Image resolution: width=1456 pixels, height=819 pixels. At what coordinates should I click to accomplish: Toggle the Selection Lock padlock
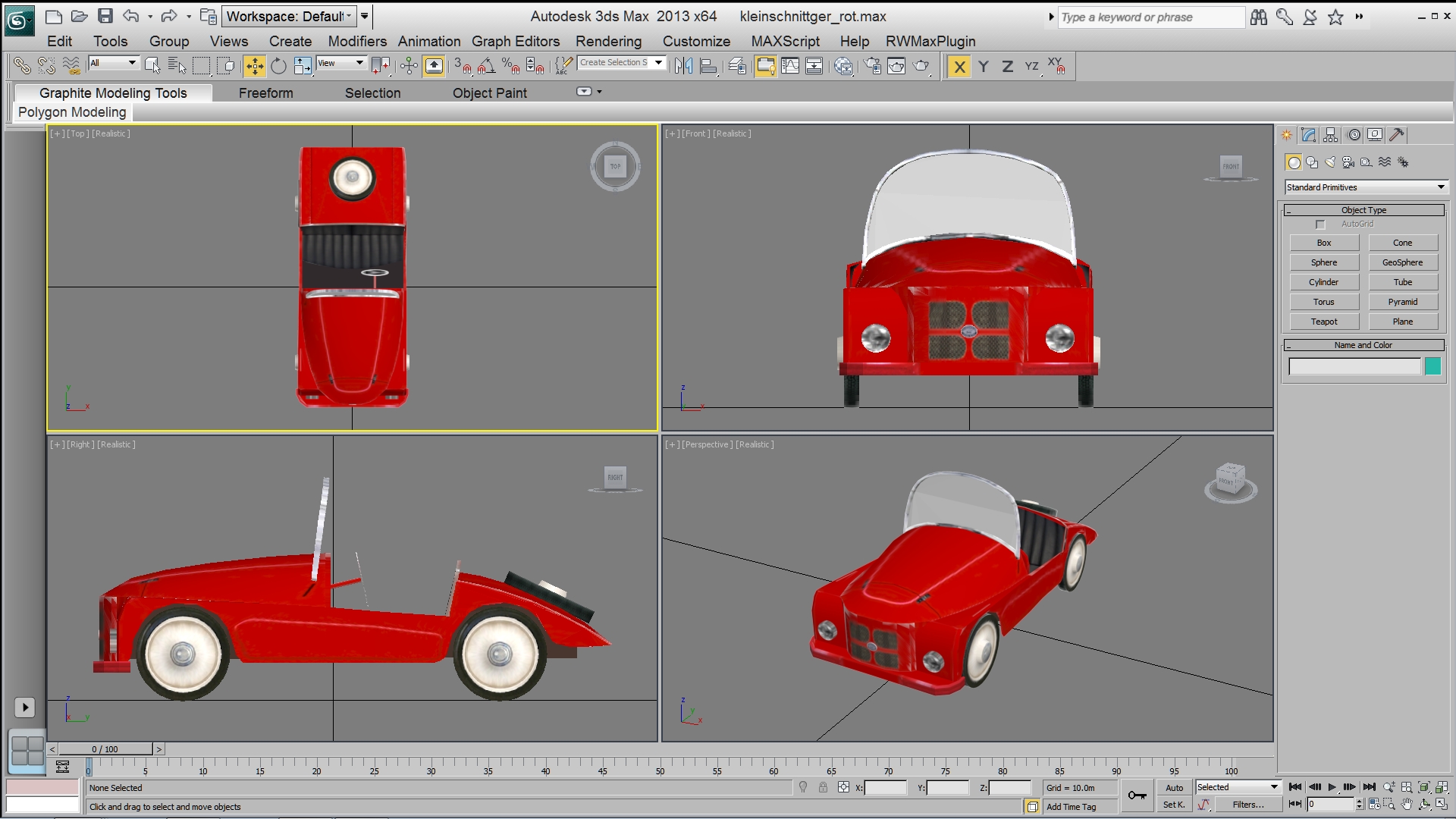tap(823, 788)
